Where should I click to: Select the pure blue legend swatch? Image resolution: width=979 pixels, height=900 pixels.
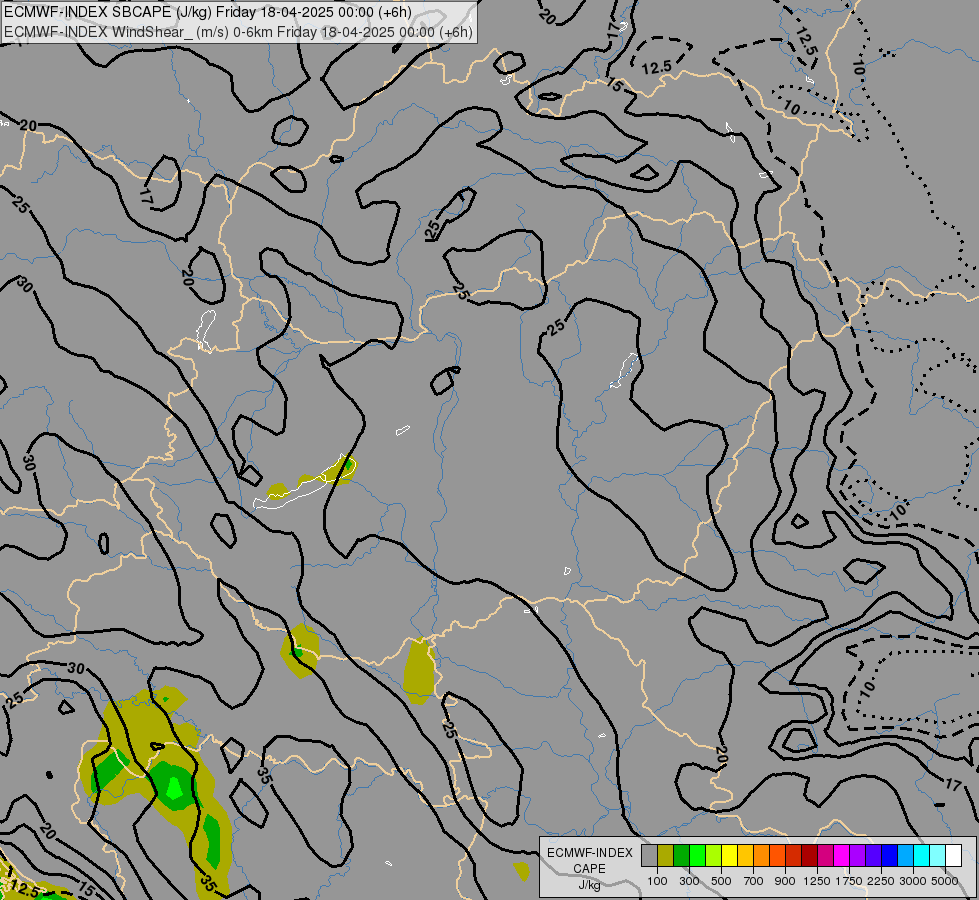[890, 856]
